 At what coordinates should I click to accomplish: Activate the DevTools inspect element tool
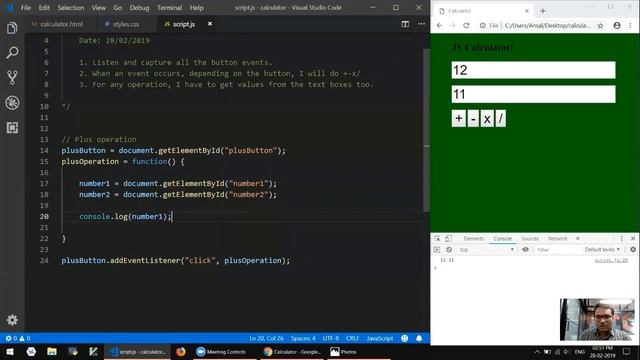(437, 238)
